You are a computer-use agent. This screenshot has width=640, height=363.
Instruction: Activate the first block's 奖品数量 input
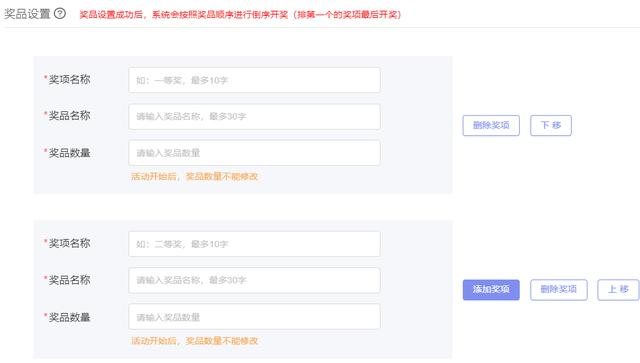(x=254, y=153)
